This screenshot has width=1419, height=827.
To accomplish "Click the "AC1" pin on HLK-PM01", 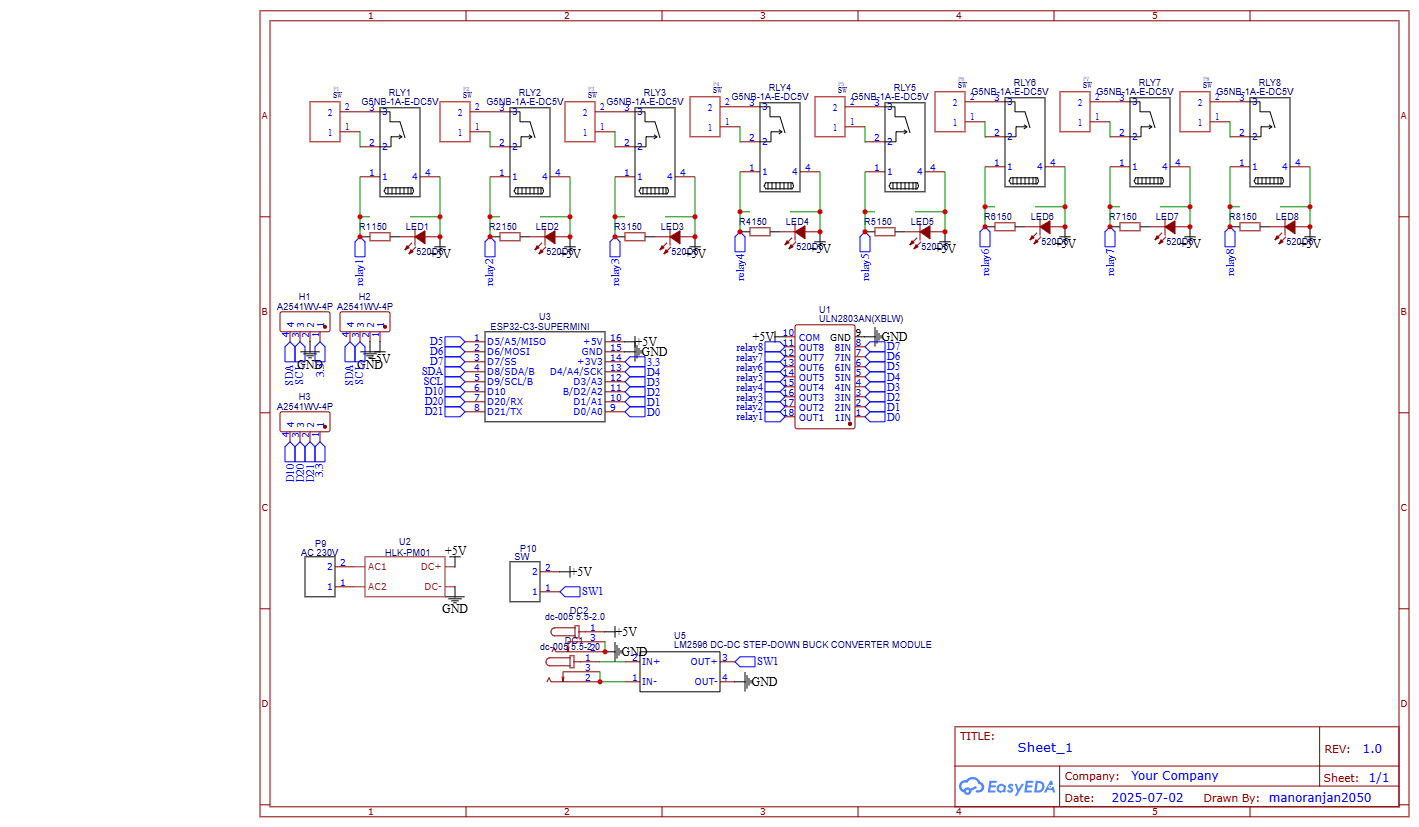I will click(377, 566).
